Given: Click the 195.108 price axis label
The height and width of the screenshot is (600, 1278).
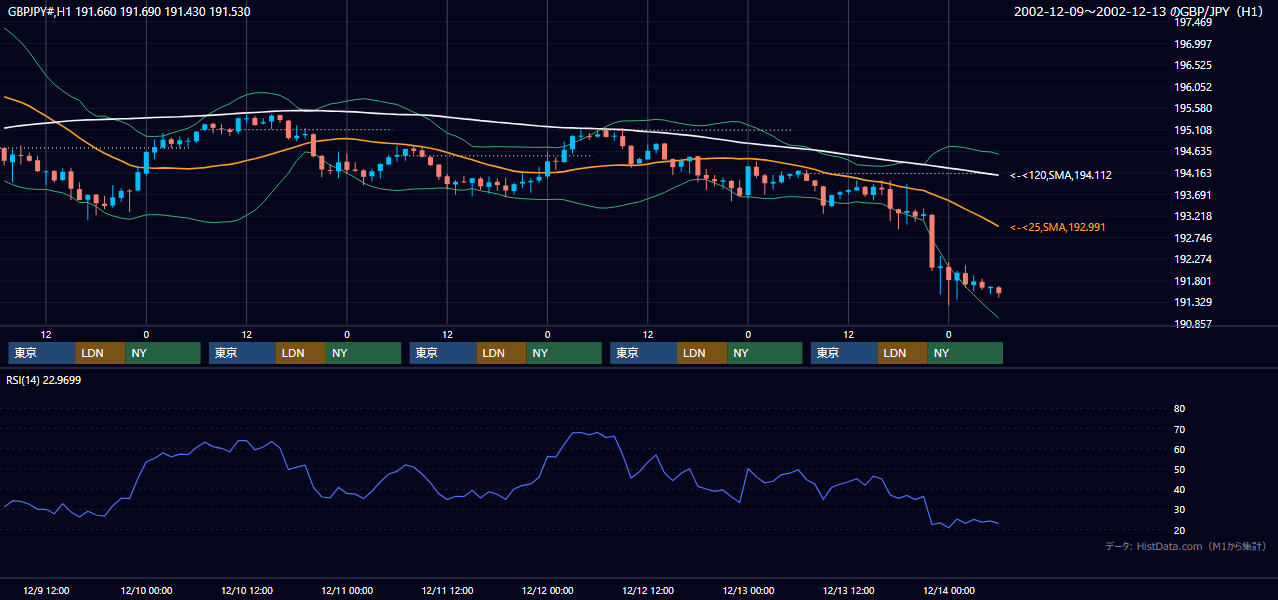Looking at the screenshot, I should pyautogui.click(x=1193, y=130).
